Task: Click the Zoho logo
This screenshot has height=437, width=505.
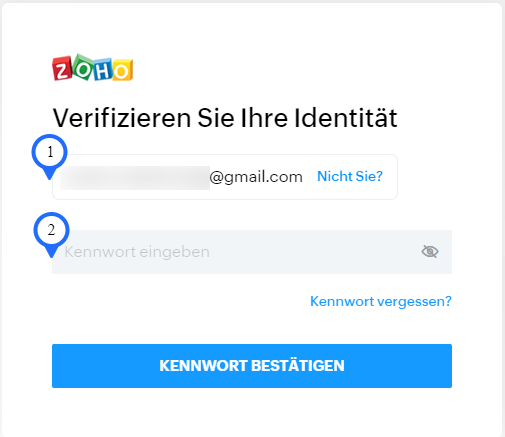Action: tap(93, 68)
